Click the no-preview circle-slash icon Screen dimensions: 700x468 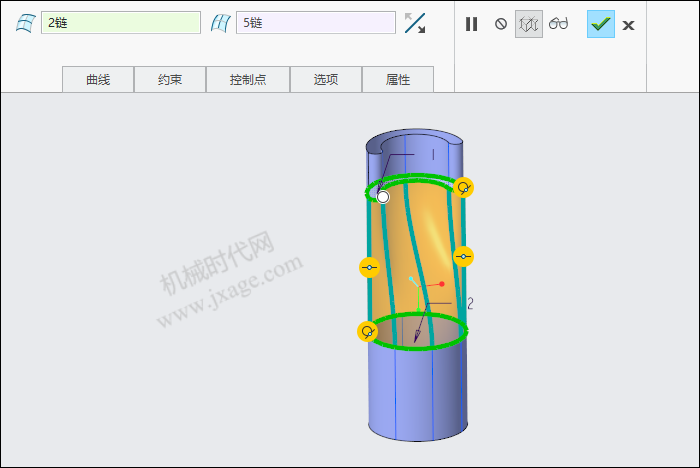click(501, 24)
